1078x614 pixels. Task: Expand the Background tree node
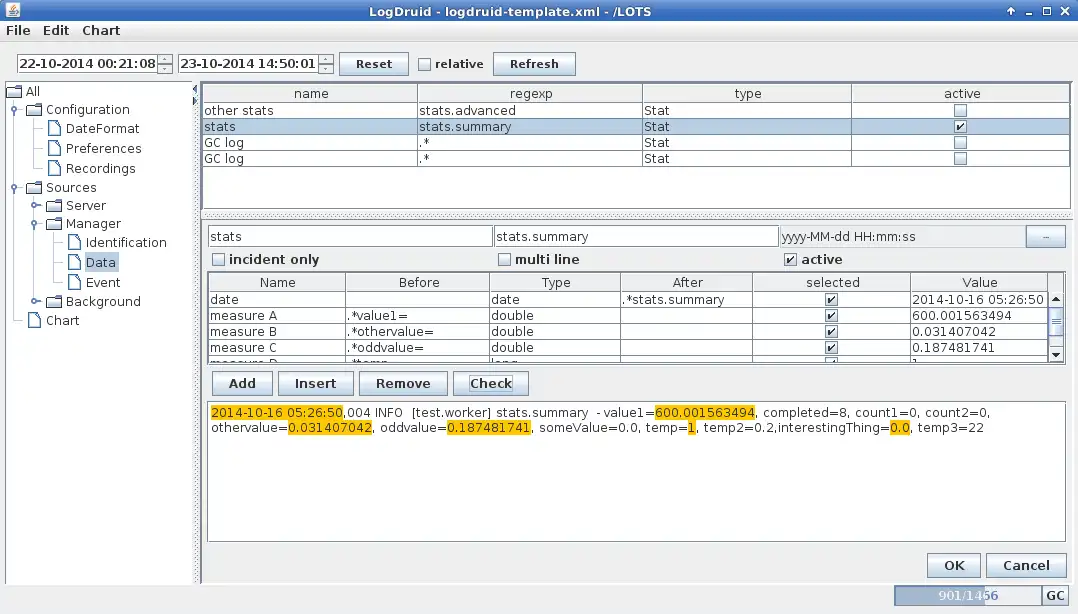tap(34, 301)
